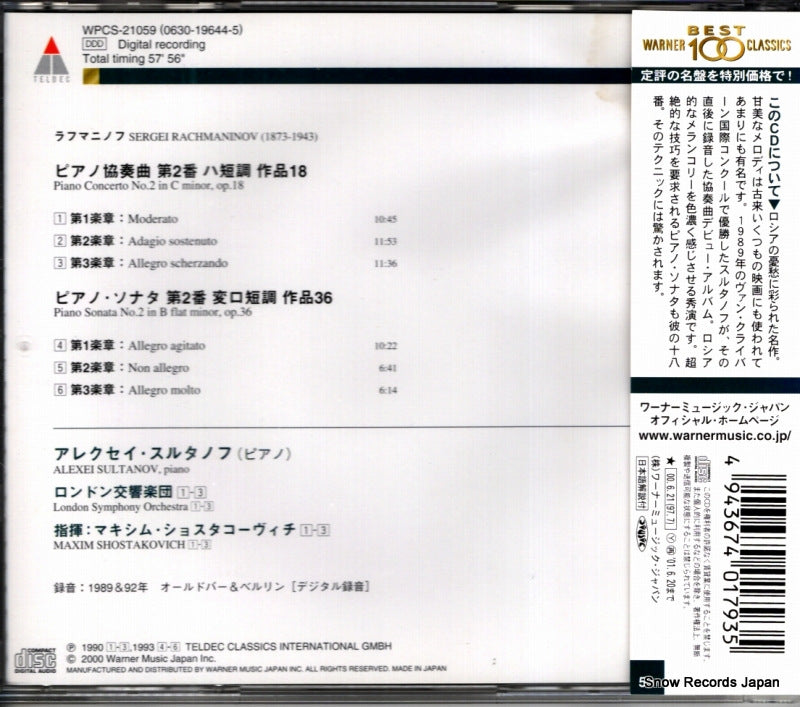Select the 'Moderato' movement title

pyautogui.click(x=153, y=219)
